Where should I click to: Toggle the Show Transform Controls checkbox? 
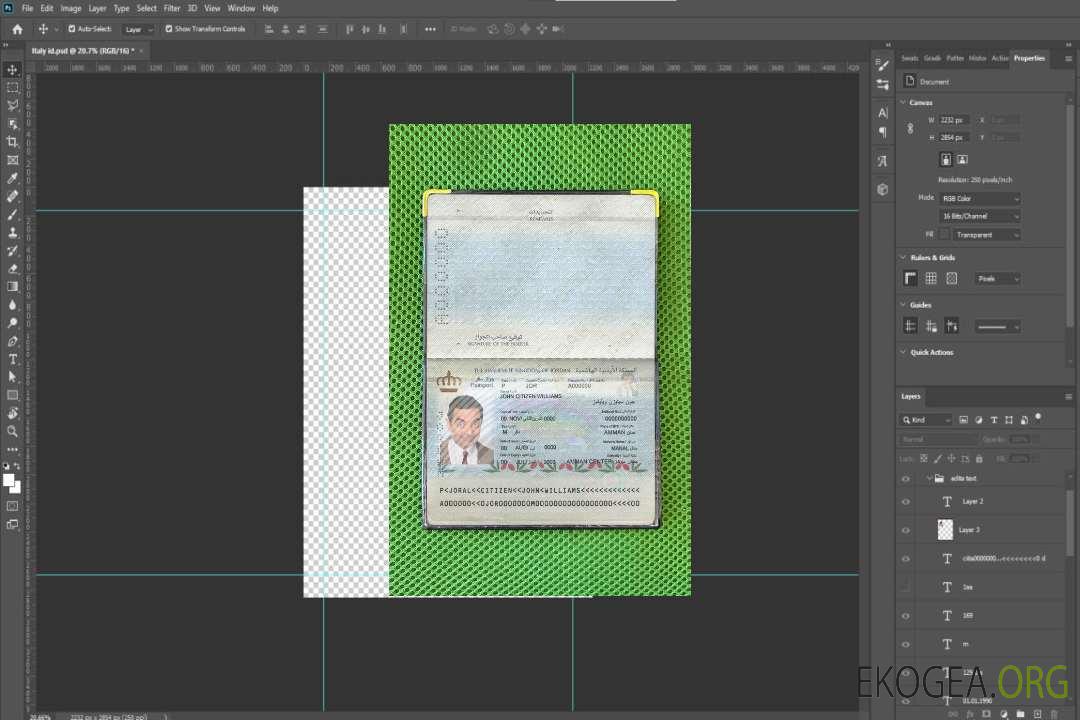tap(169, 29)
